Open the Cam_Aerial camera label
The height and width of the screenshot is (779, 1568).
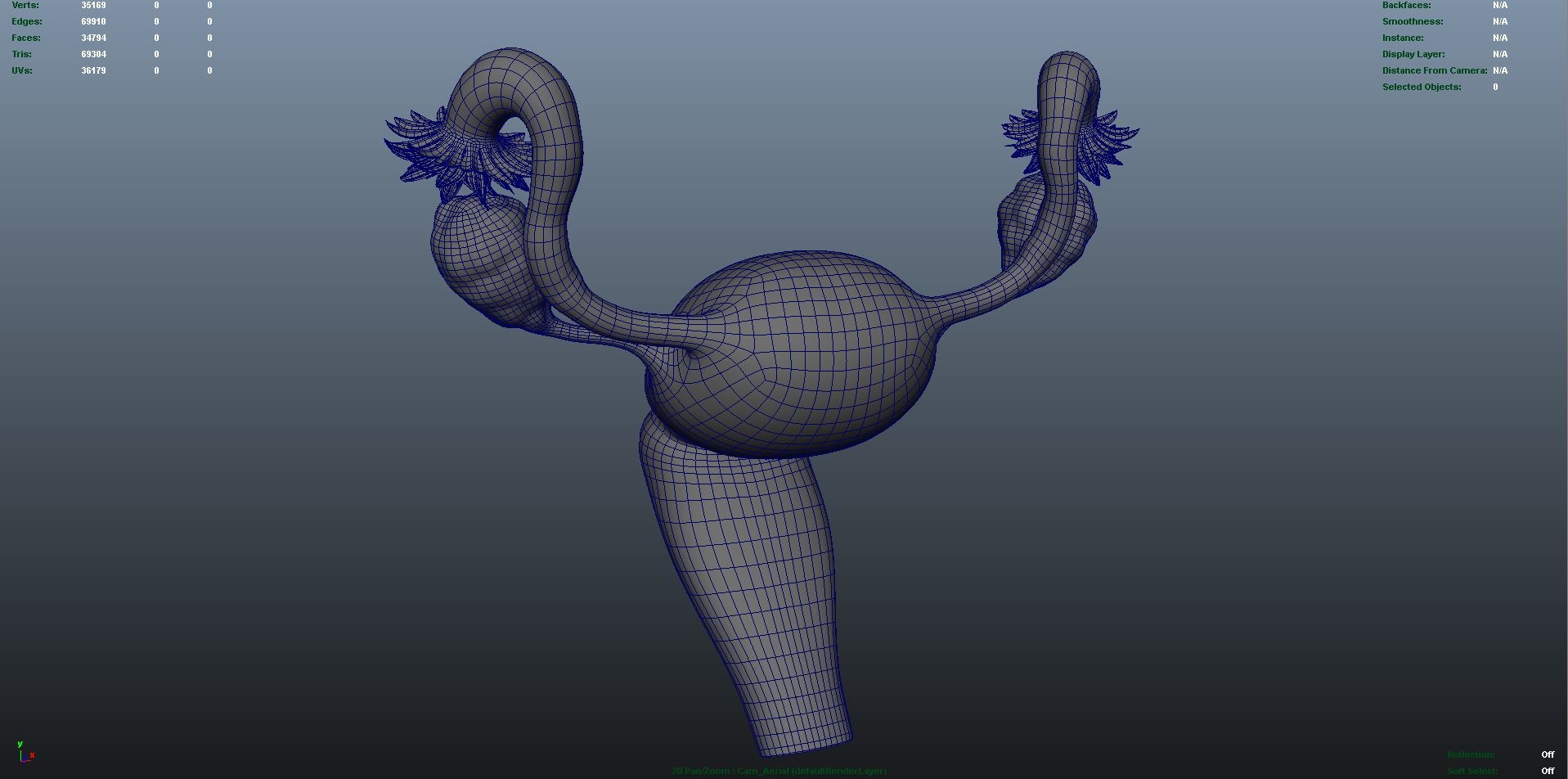(763, 770)
